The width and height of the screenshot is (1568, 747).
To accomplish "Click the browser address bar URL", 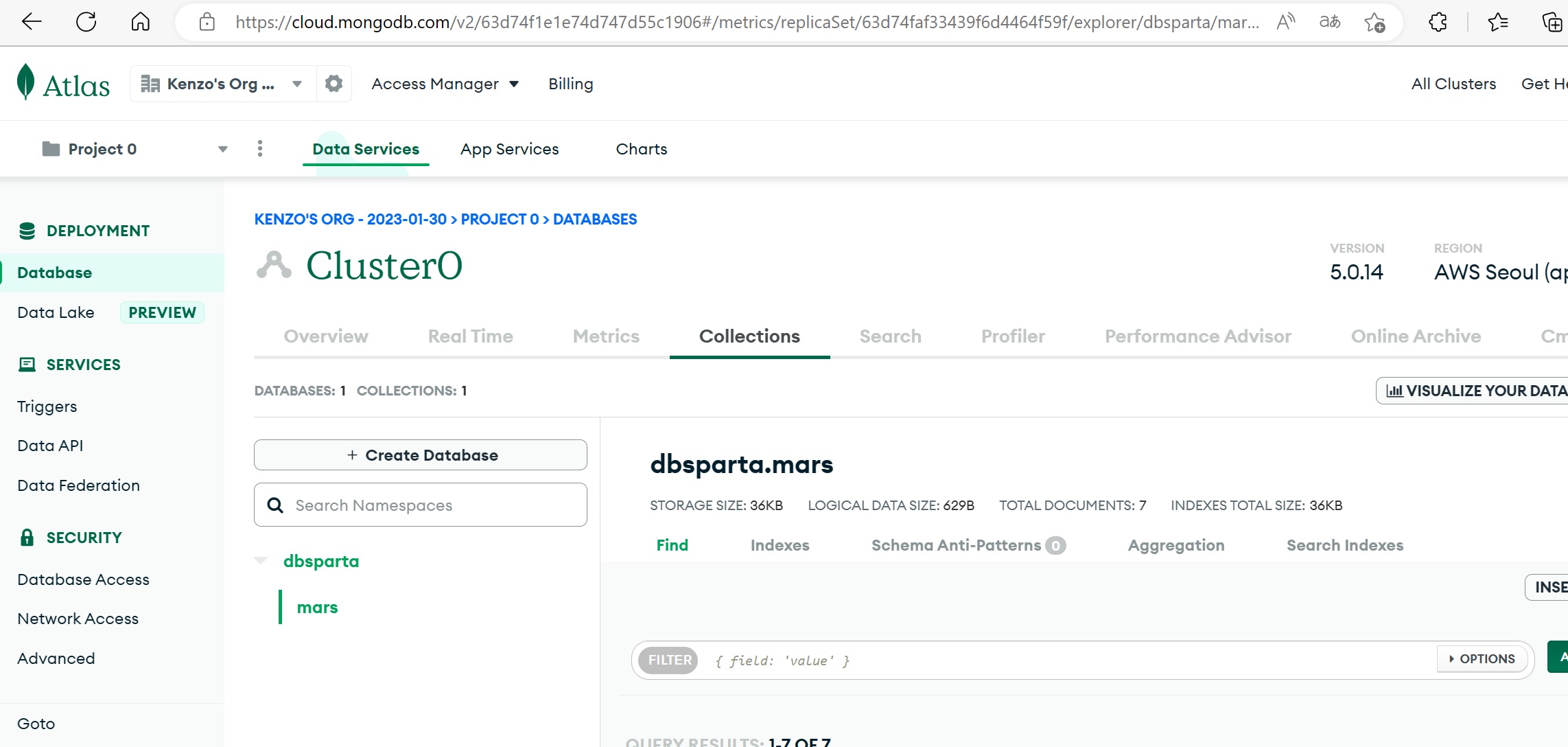I will [x=747, y=22].
